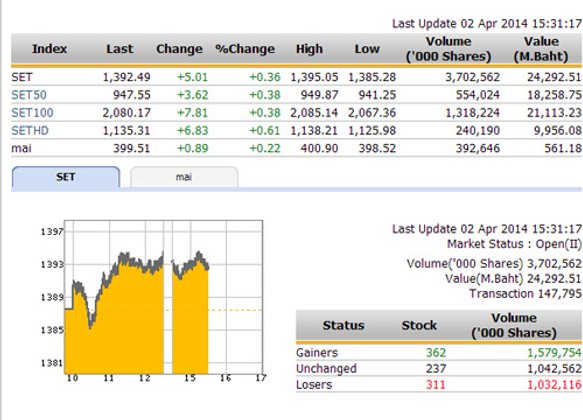
Task: Select SET50 volume 554,024
Action: [478, 95]
